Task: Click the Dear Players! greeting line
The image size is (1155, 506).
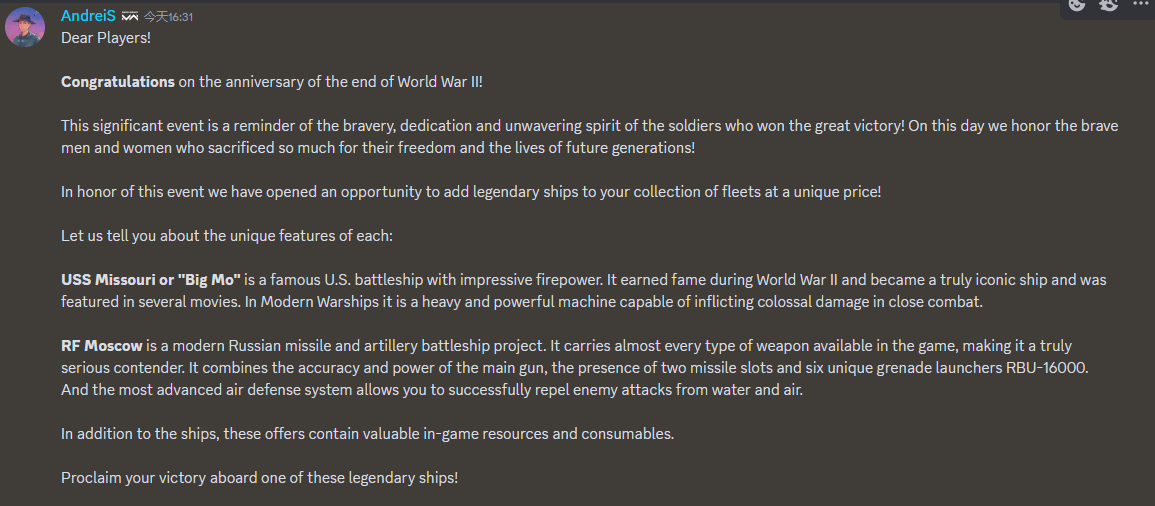Action: [x=106, y=38]
